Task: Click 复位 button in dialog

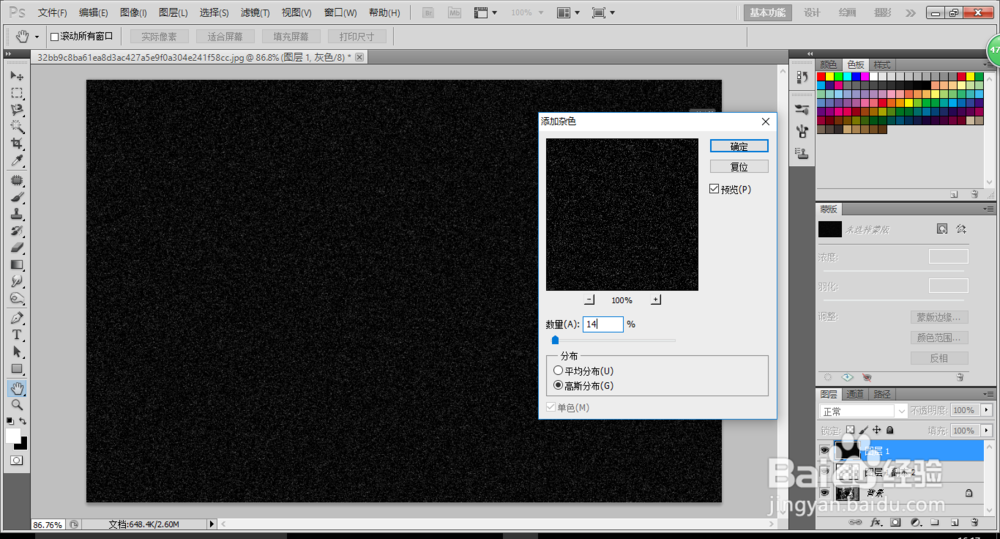Action: (x=739, y=166)
